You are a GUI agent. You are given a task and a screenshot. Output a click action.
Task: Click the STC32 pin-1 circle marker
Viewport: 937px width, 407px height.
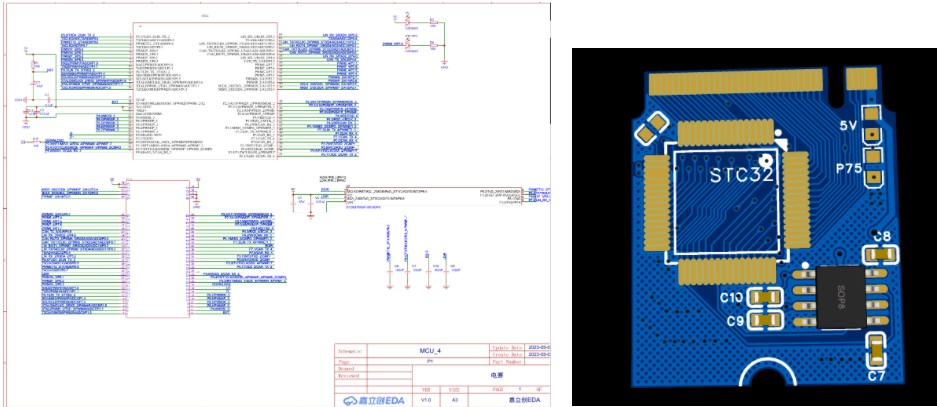point(765,161)
